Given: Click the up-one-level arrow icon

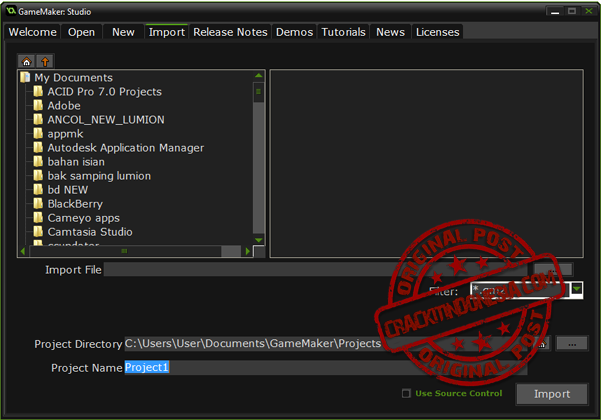Looking at the screenshot, I should [x=44, y=60].
